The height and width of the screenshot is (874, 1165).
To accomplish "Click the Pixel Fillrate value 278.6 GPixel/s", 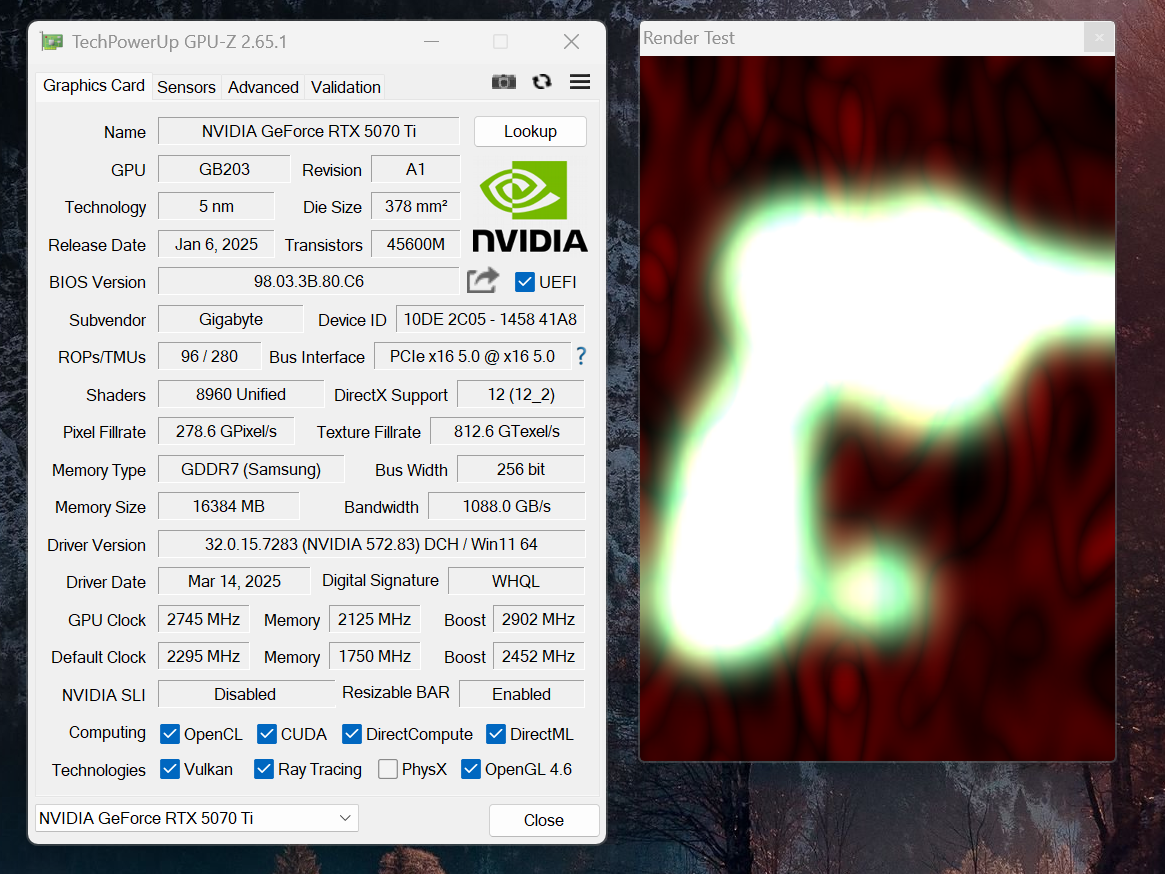I will [x=227, y=432].
